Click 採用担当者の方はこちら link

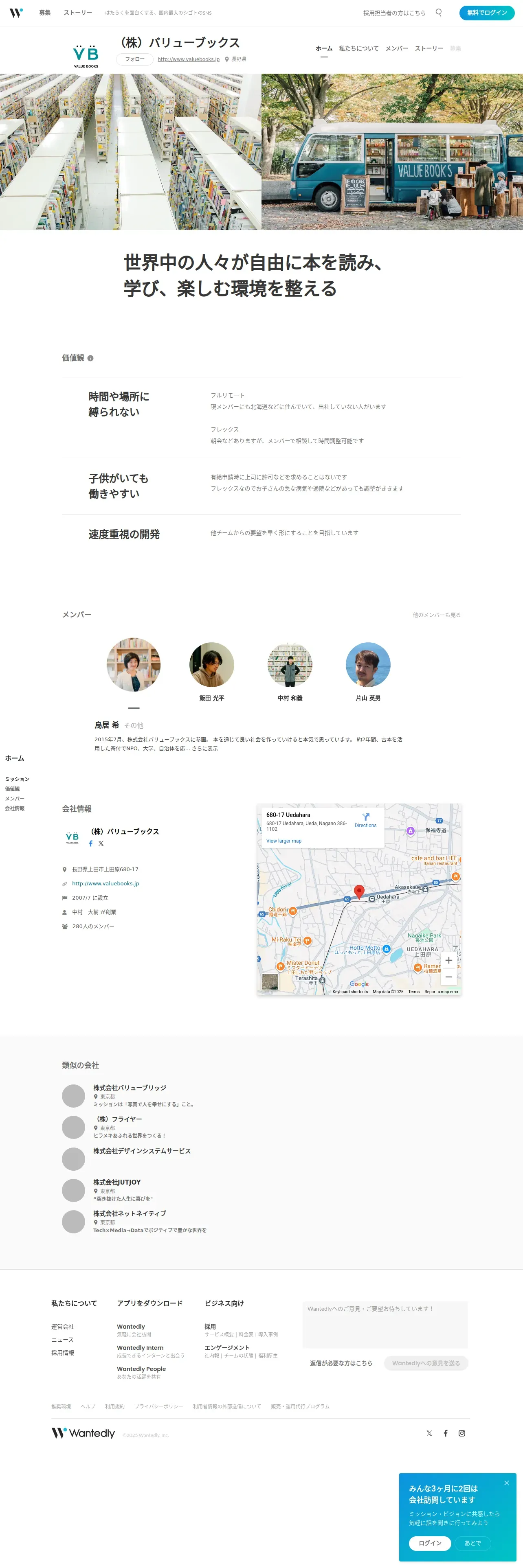click(x=395, y=13)
